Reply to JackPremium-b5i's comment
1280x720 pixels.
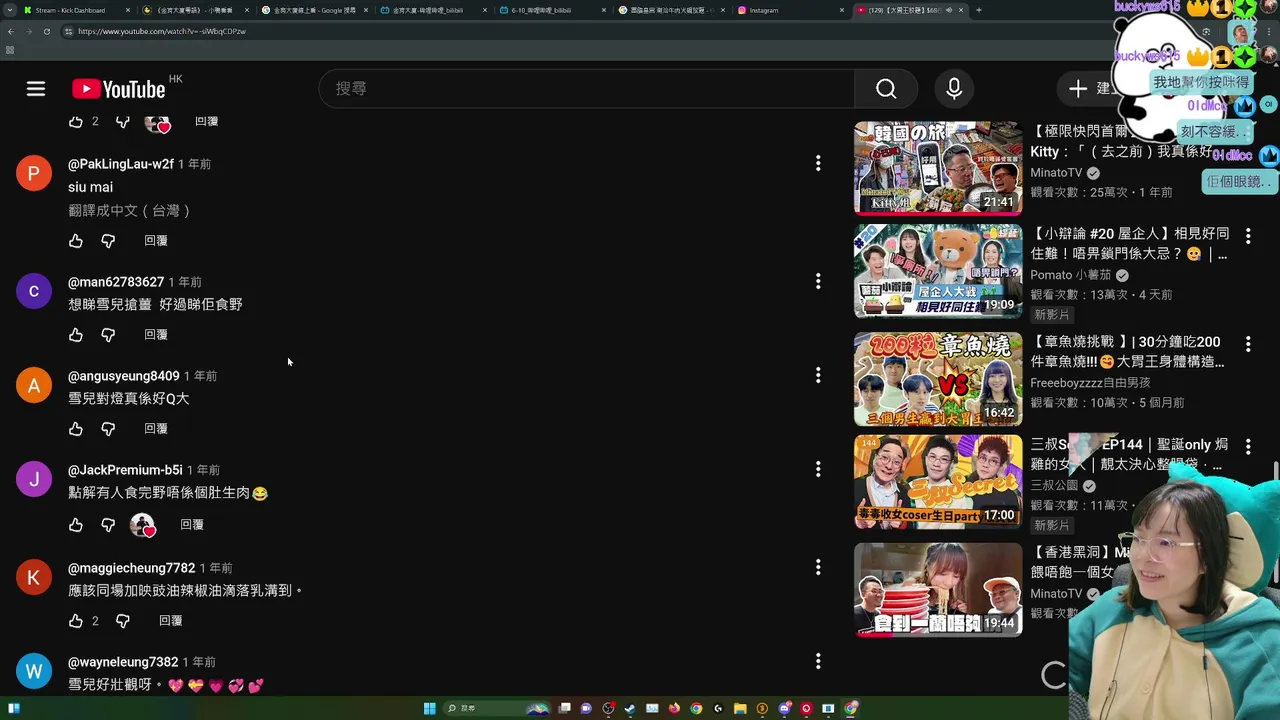click(192, 525)
